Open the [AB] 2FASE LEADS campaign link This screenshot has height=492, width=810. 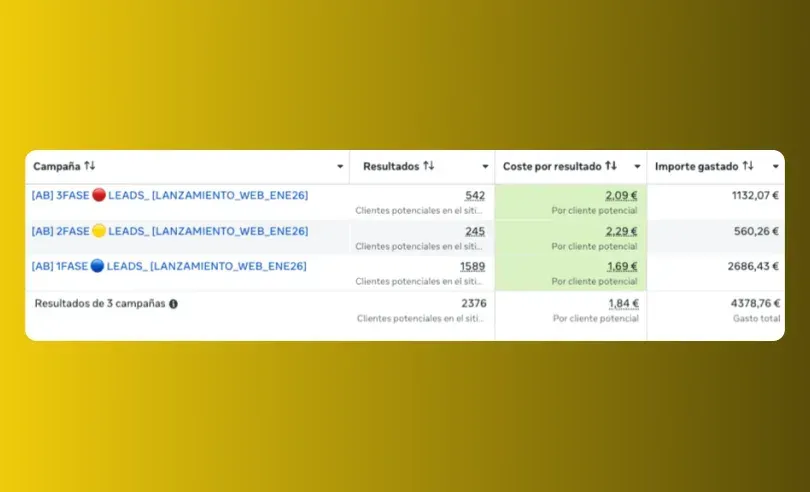tap(170, 231)
